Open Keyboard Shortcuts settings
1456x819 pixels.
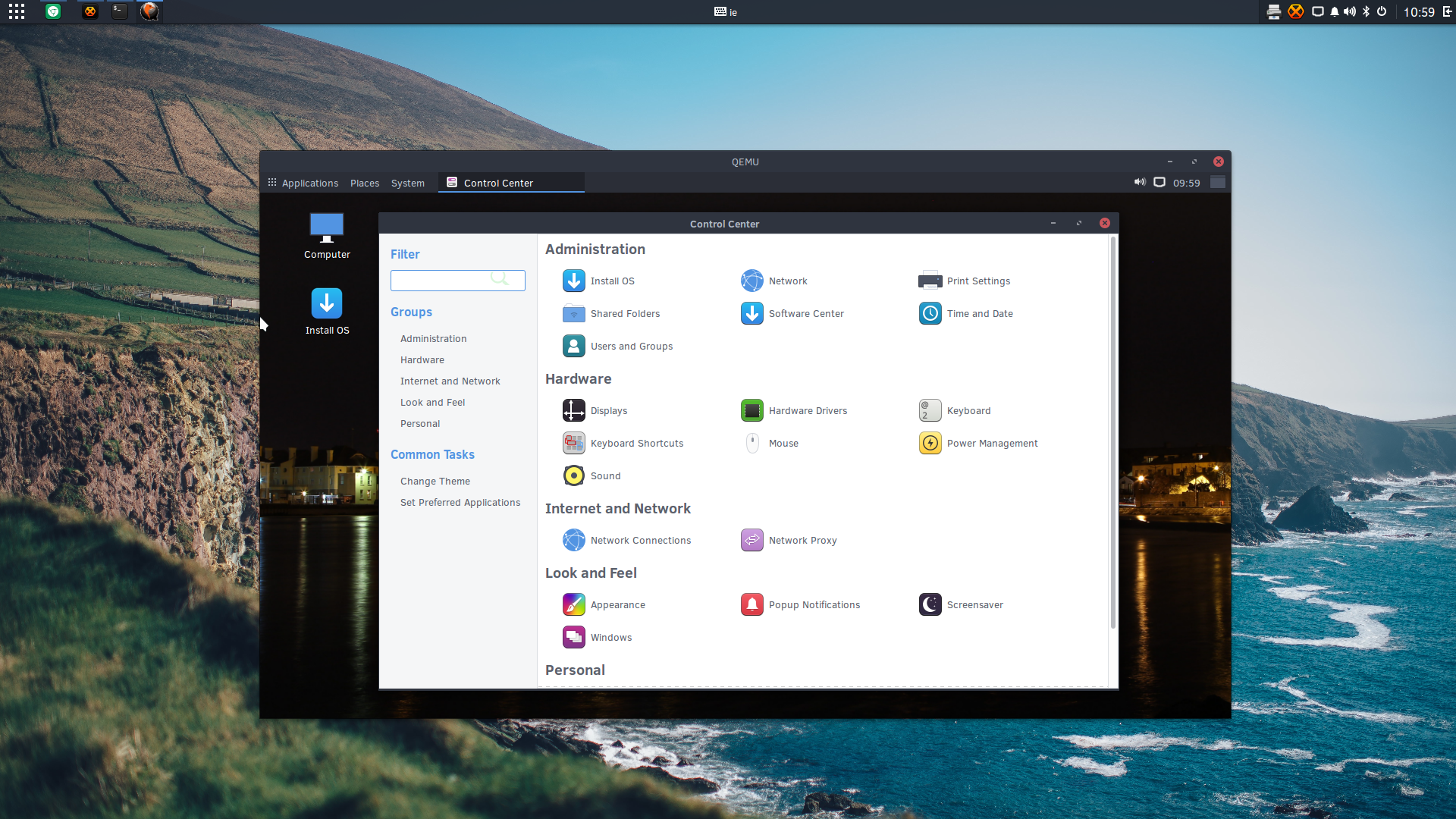click(623, 443)
